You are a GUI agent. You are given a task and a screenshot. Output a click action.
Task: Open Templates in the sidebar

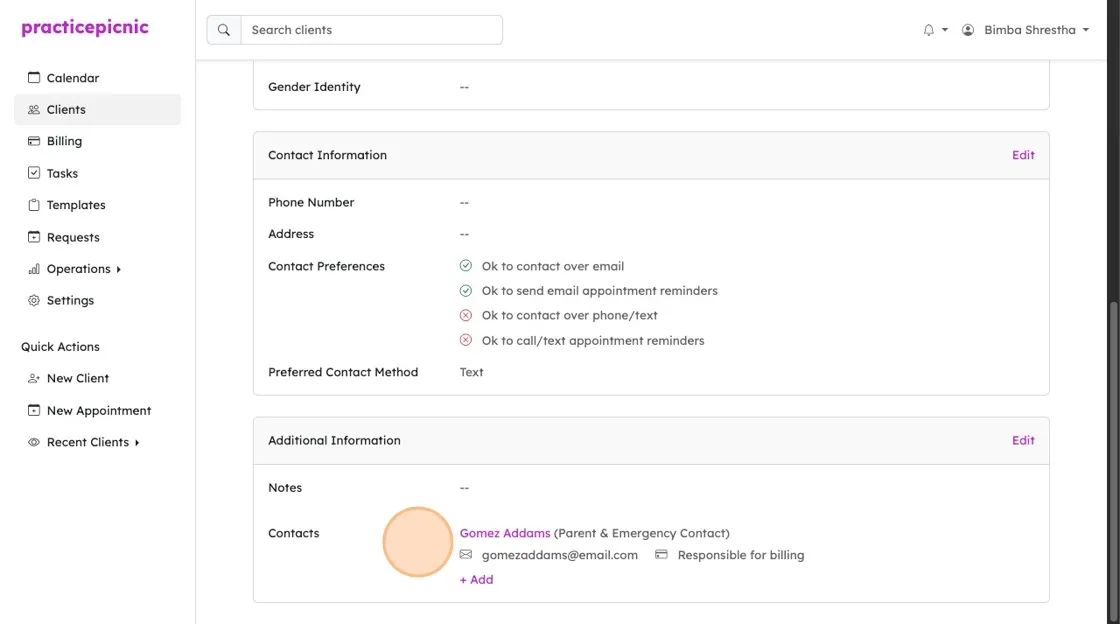76,205
